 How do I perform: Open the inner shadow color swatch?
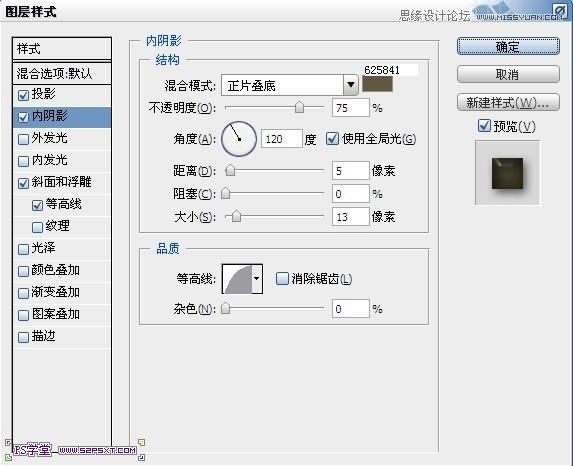tap(377, 84)
